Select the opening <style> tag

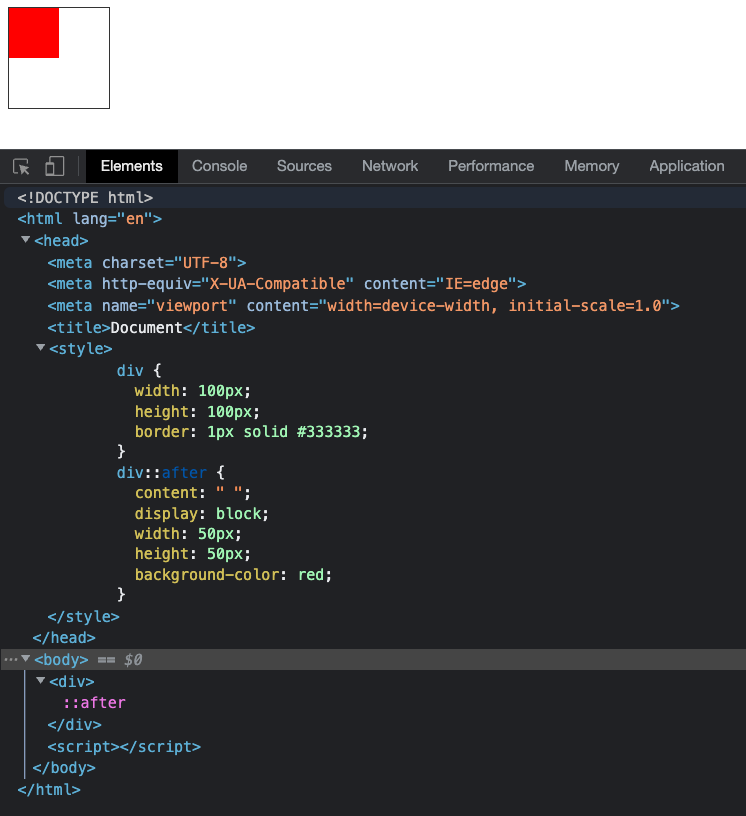click(81, 349)
